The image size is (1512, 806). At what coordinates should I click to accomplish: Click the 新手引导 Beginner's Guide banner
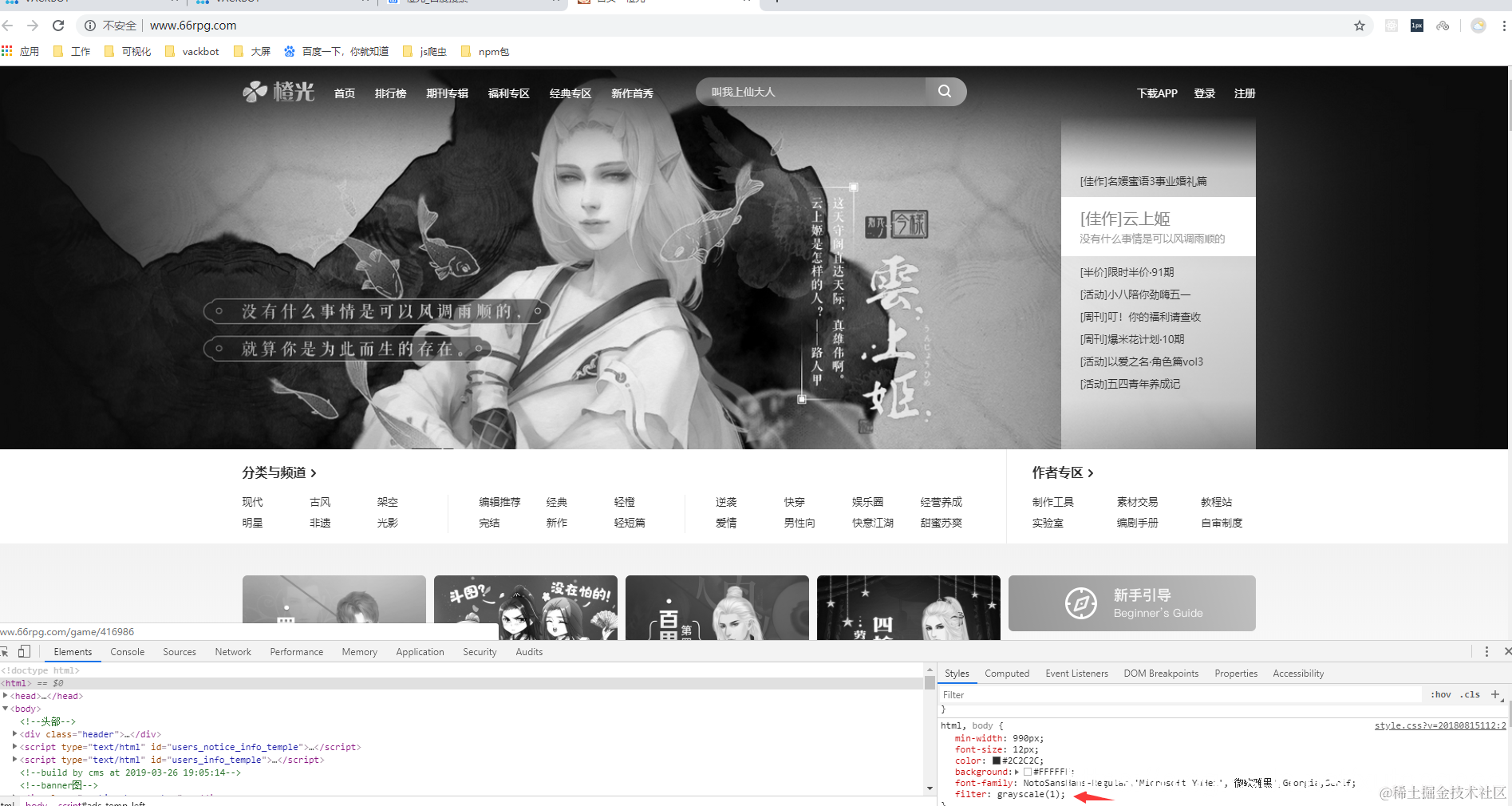coord(1132,603)
